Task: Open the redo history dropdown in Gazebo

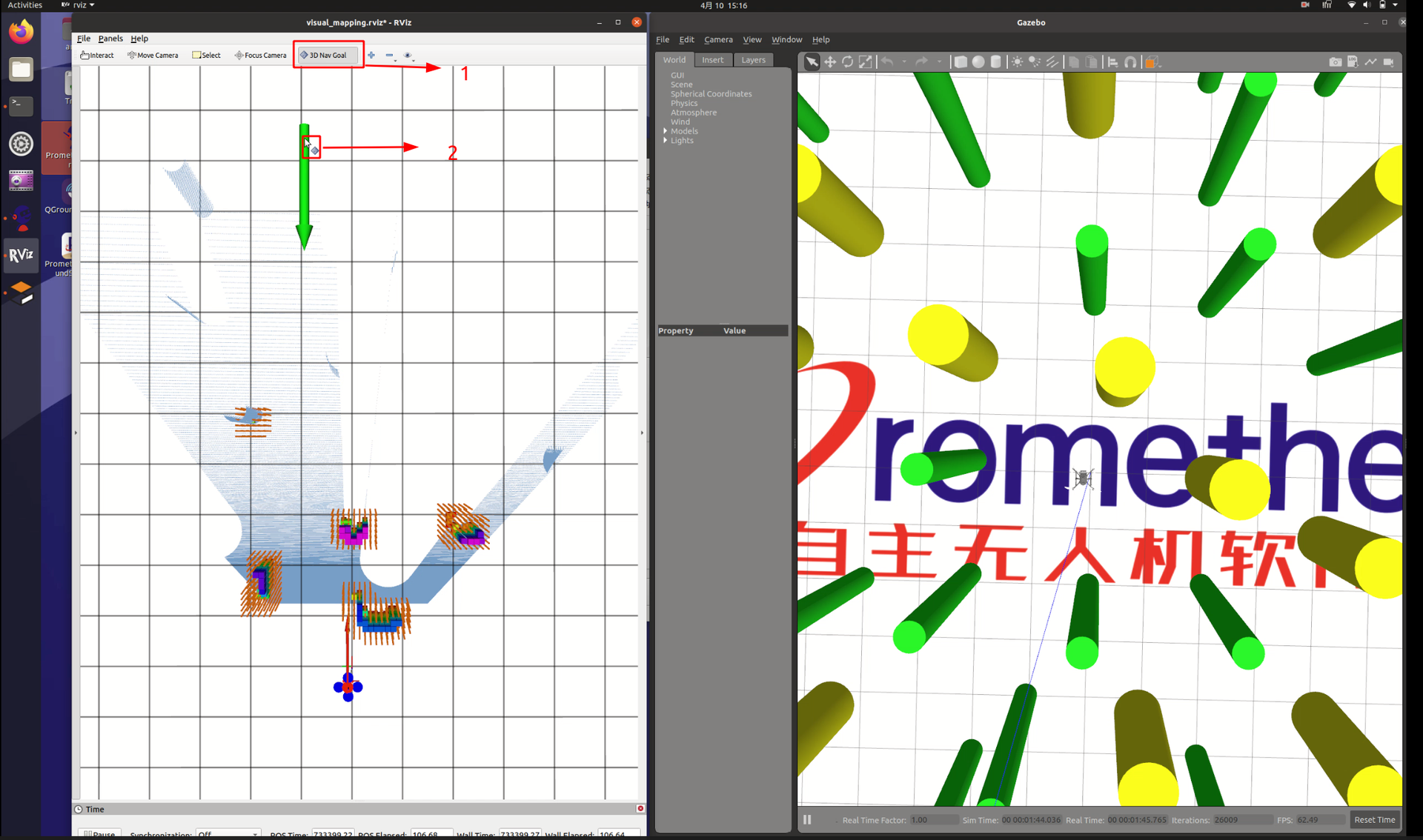Action: coord(939,62)
